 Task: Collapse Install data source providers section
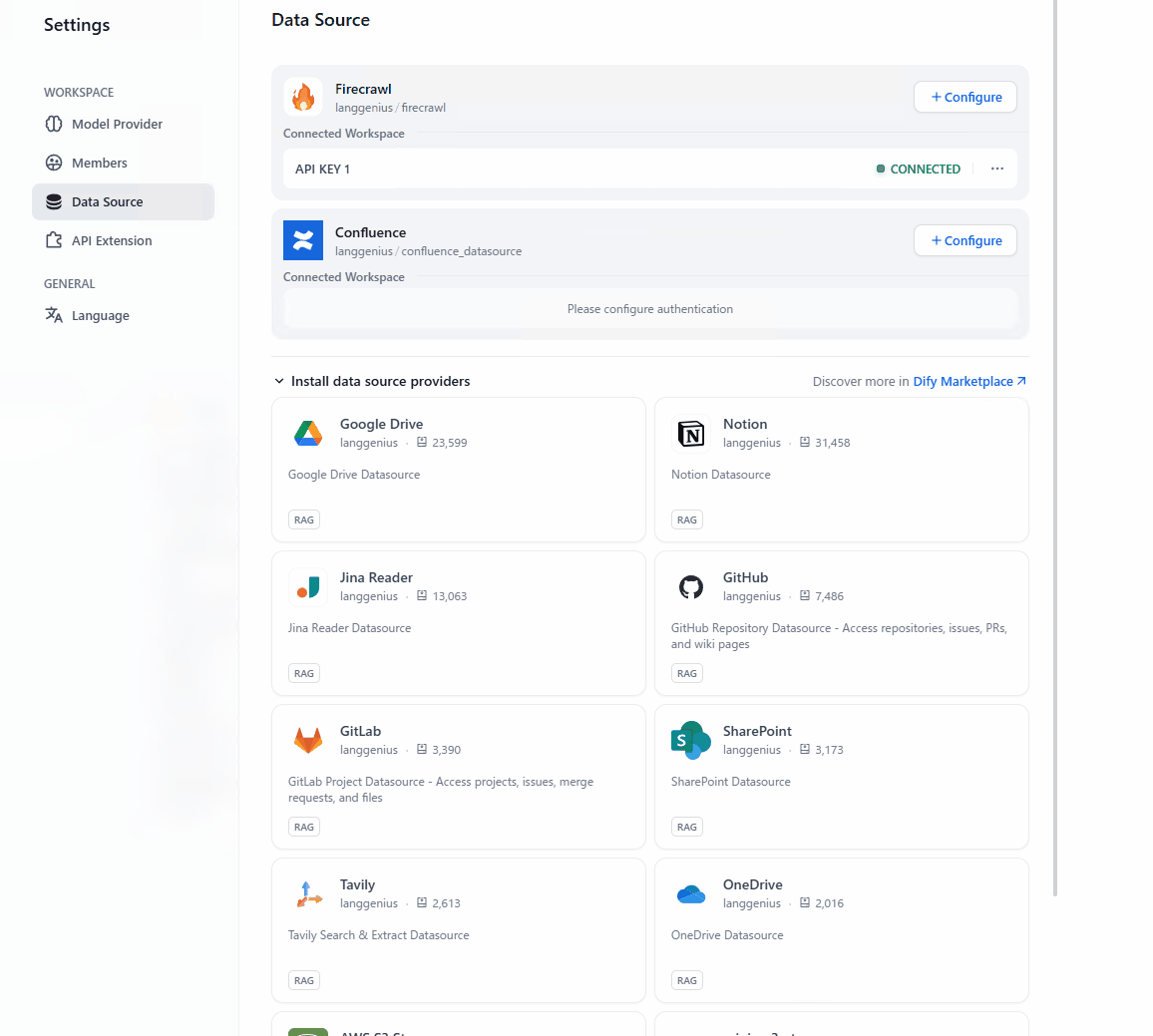tap(279, 381)
